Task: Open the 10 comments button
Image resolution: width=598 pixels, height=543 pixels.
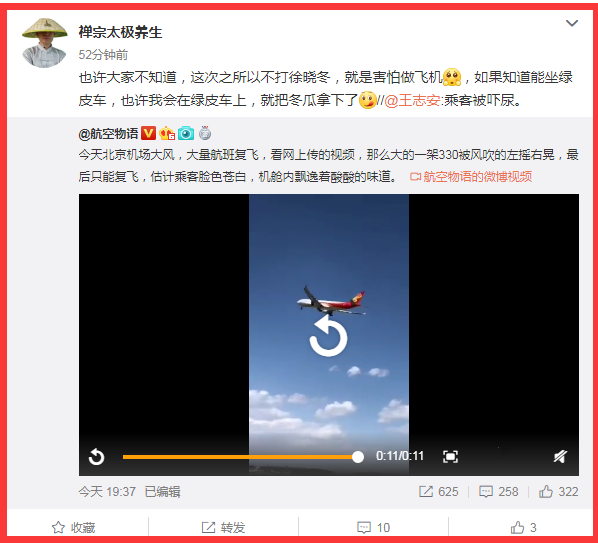Action: click(373, 527)
